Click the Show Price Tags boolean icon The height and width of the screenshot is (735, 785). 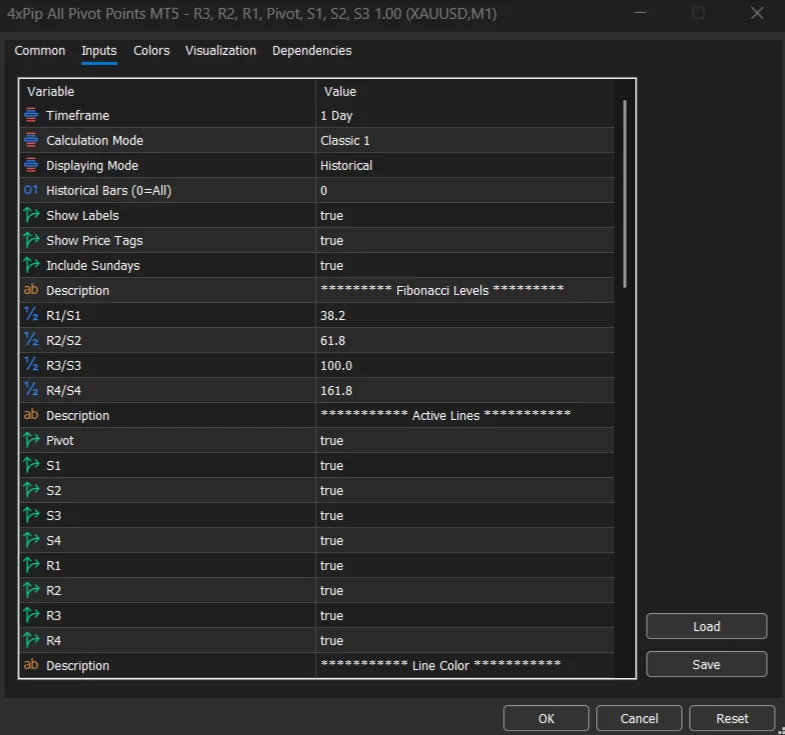click(x=31, y=240)
